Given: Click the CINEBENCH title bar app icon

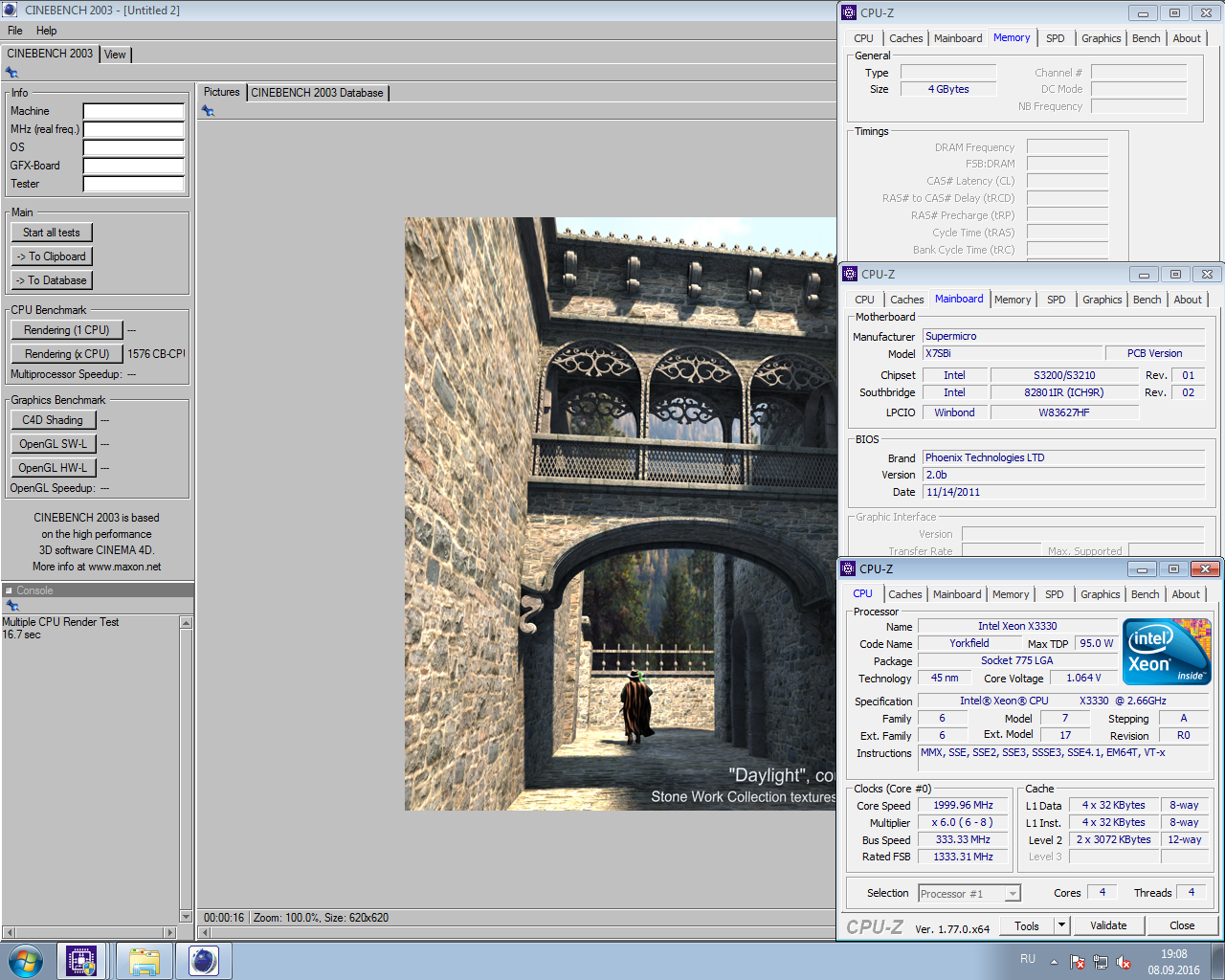Looking at the screenshot, I should (11, 10).
